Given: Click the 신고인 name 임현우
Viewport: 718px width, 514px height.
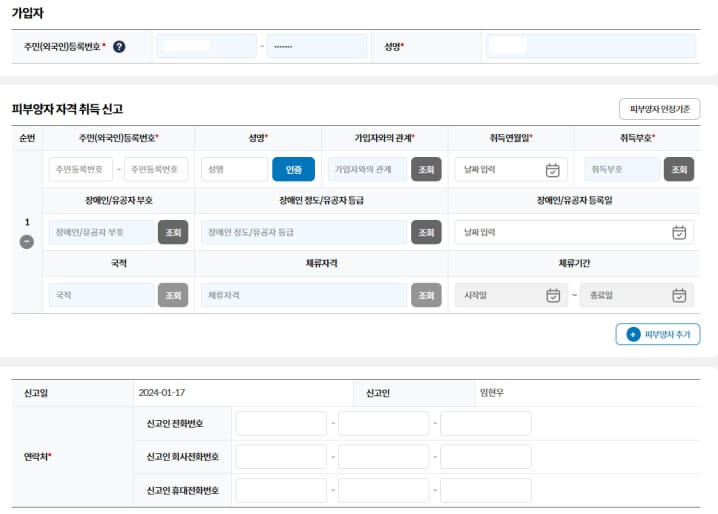Looking at the screenshot, I should pyautogui.click(x=492, y=393).
